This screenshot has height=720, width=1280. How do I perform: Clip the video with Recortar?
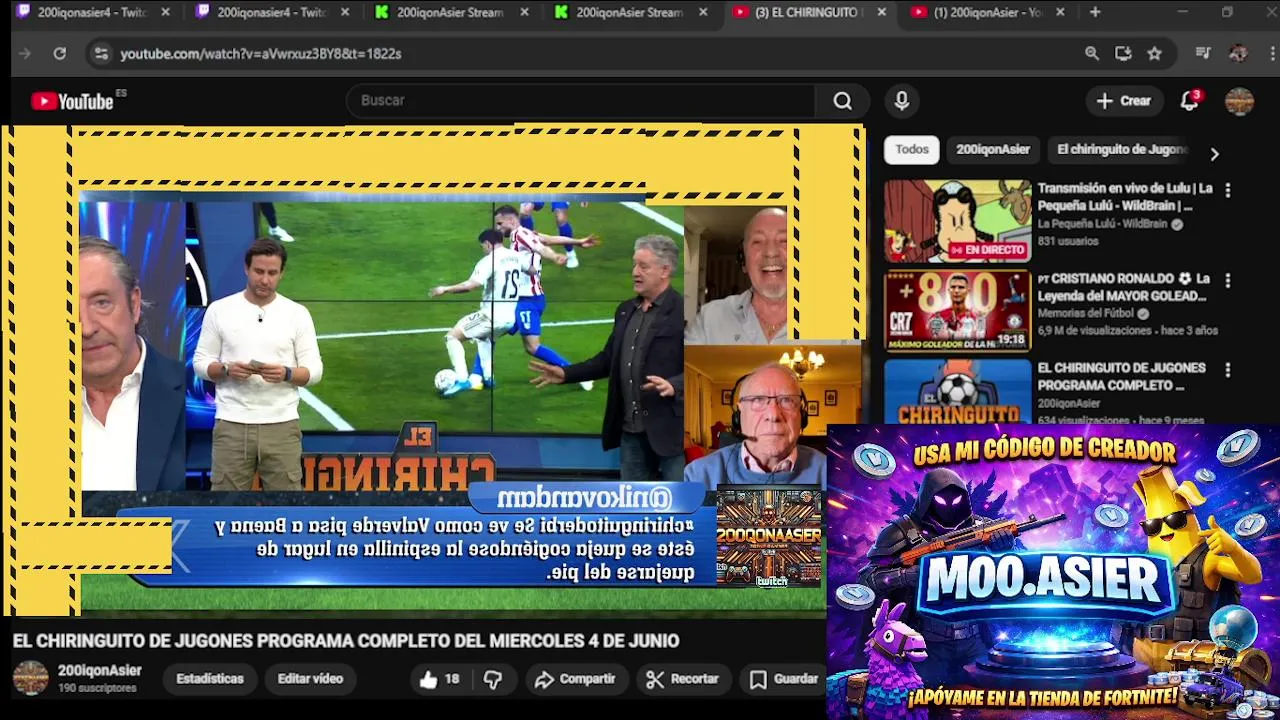click(683, 679)
